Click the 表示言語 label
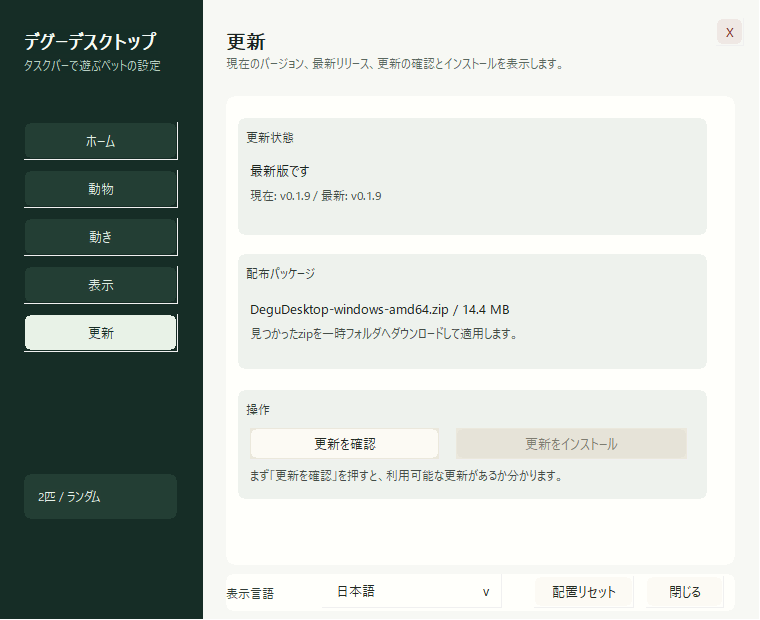This screenshot has width=760, height=620. [x=250, y=594]
